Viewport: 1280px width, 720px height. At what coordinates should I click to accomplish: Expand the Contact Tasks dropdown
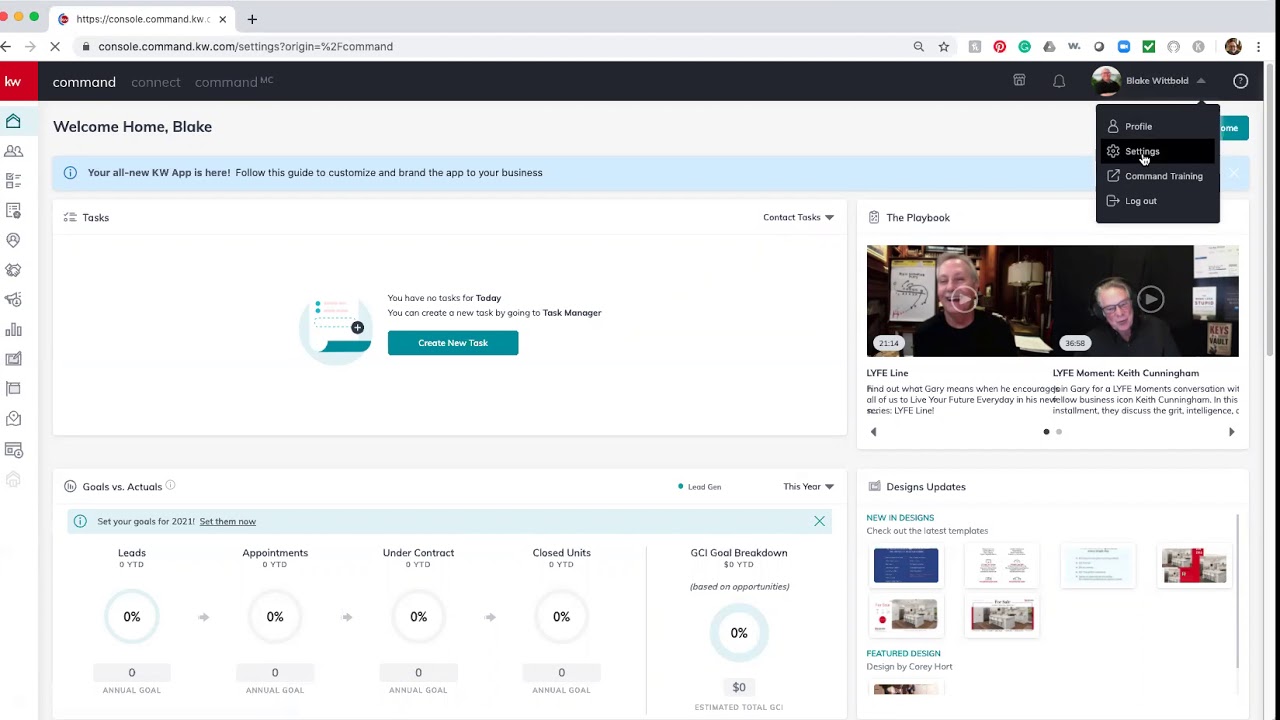(x=798, y=217)
